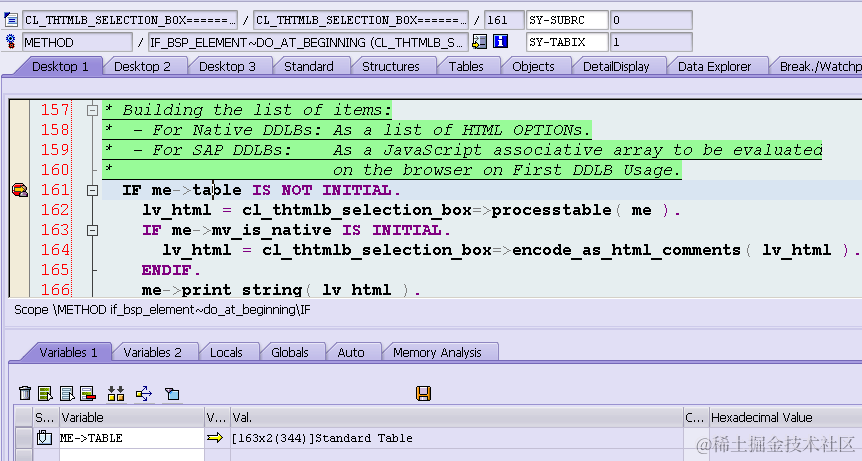Open the Break./Watchpoints tab
The image size is (862, 461).
tap(819, 66)
